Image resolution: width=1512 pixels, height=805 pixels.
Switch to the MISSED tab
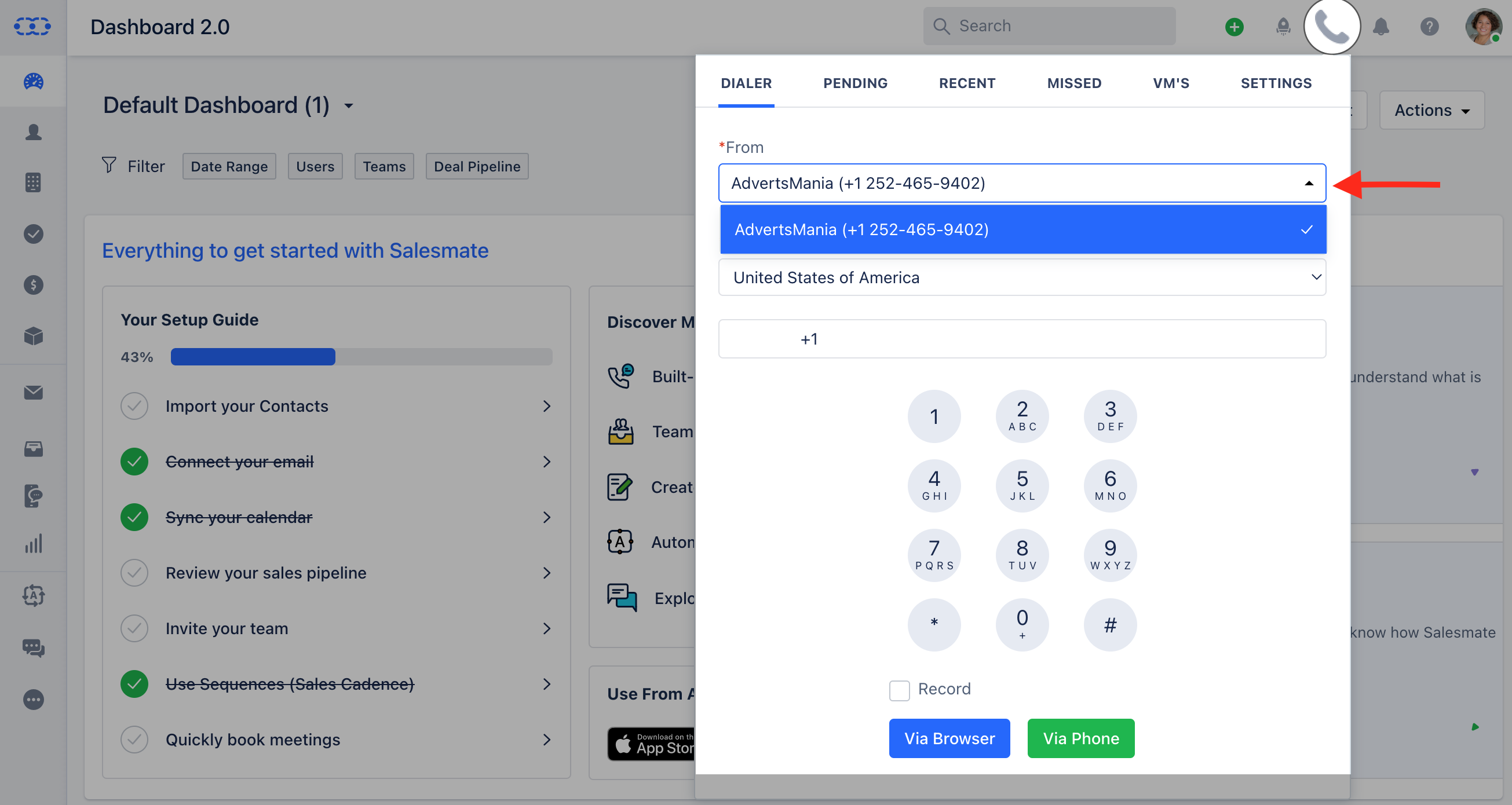[x=1074, y=83]
